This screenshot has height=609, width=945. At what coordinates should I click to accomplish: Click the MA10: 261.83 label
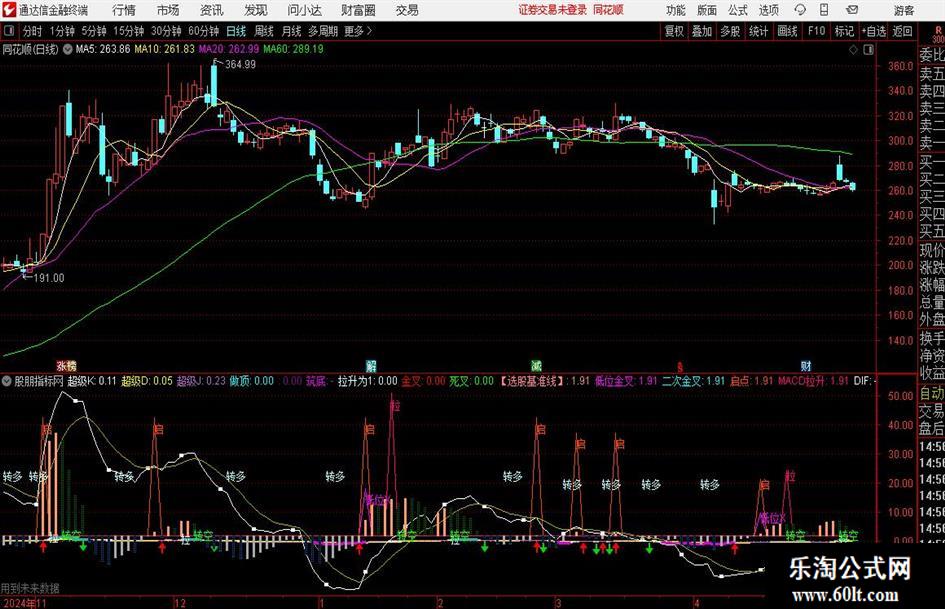165,49
